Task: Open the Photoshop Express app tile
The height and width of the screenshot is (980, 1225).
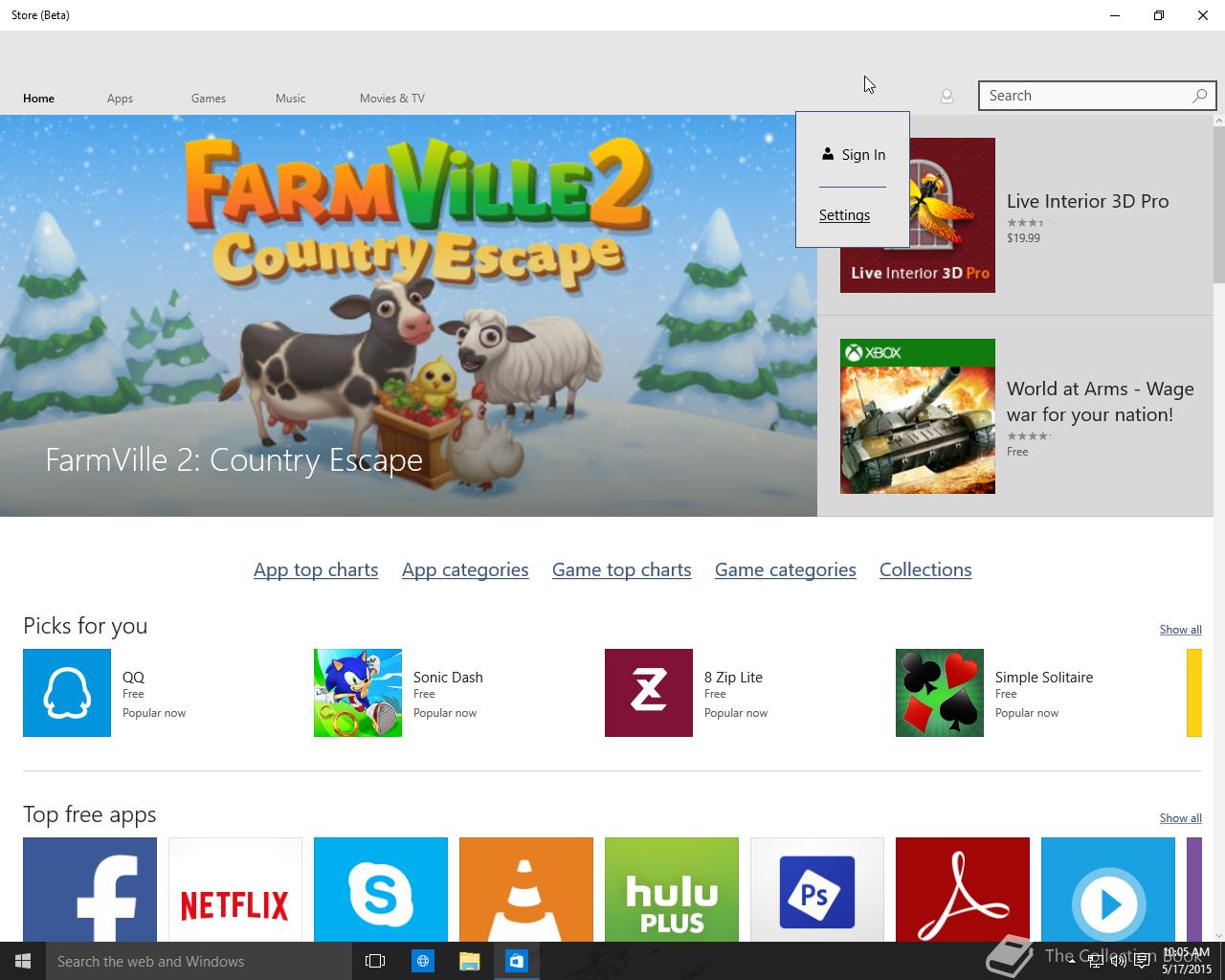Action: pos(817,889)
